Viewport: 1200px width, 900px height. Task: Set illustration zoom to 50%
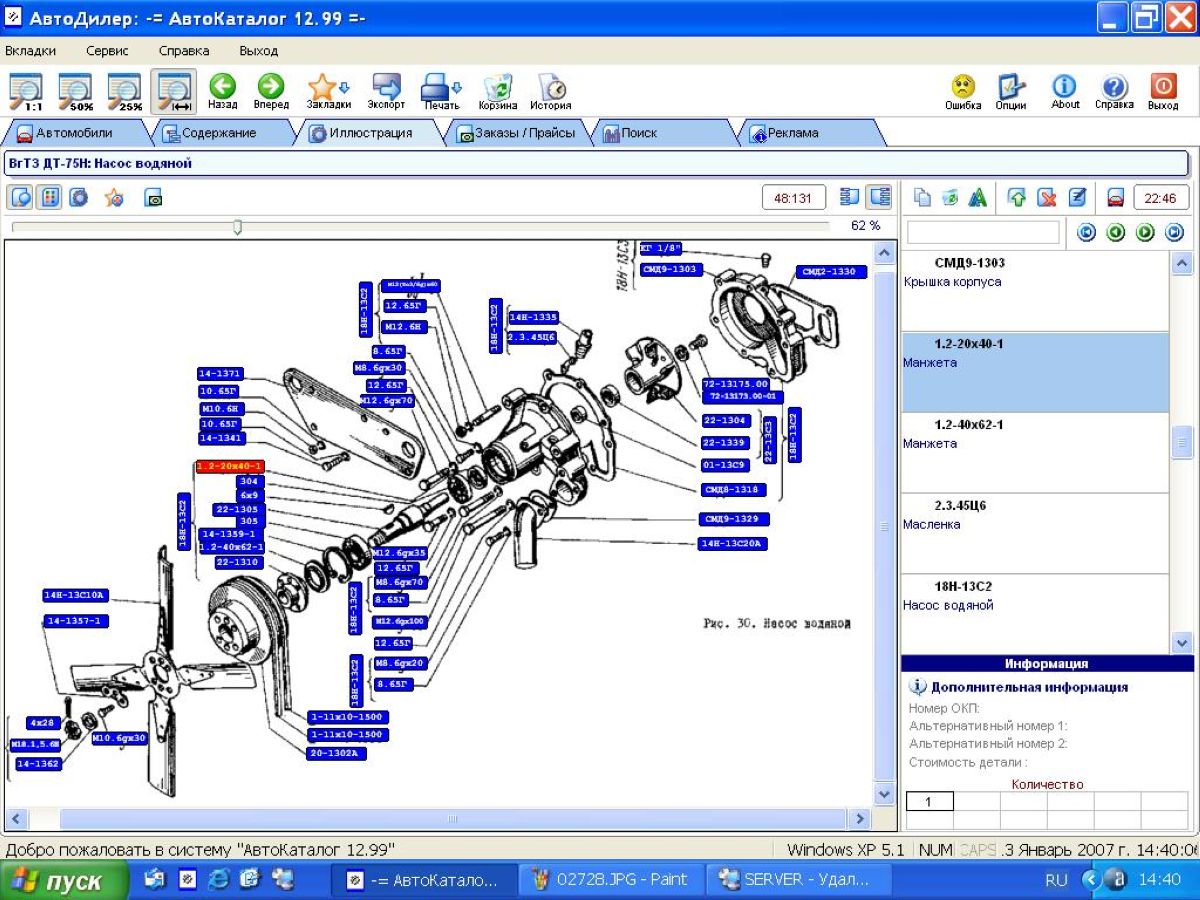point(75,92)
